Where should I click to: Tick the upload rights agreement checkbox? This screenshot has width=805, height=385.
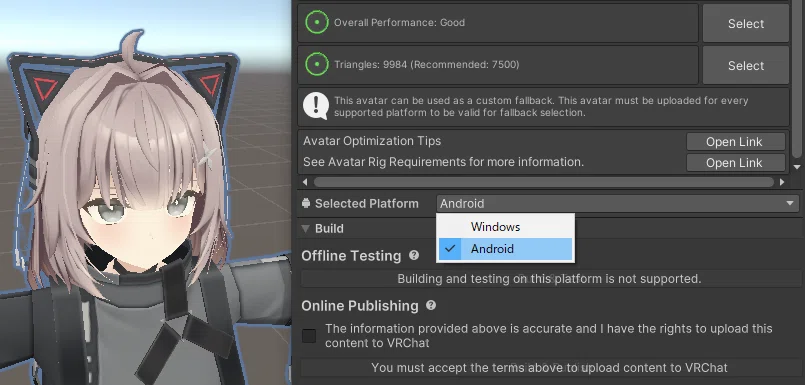[x=309, y=336]
